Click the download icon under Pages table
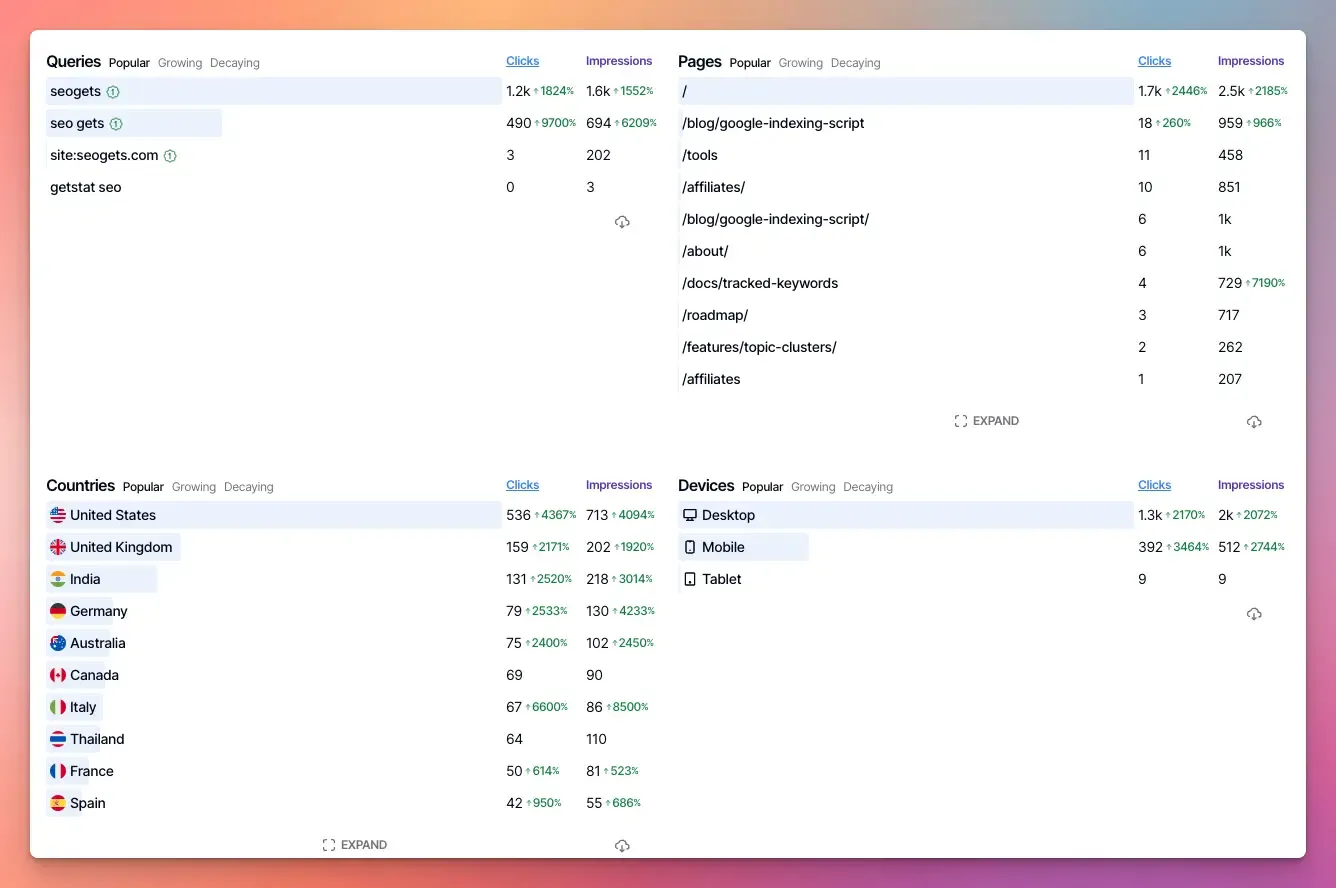 tap(1254, 422)
